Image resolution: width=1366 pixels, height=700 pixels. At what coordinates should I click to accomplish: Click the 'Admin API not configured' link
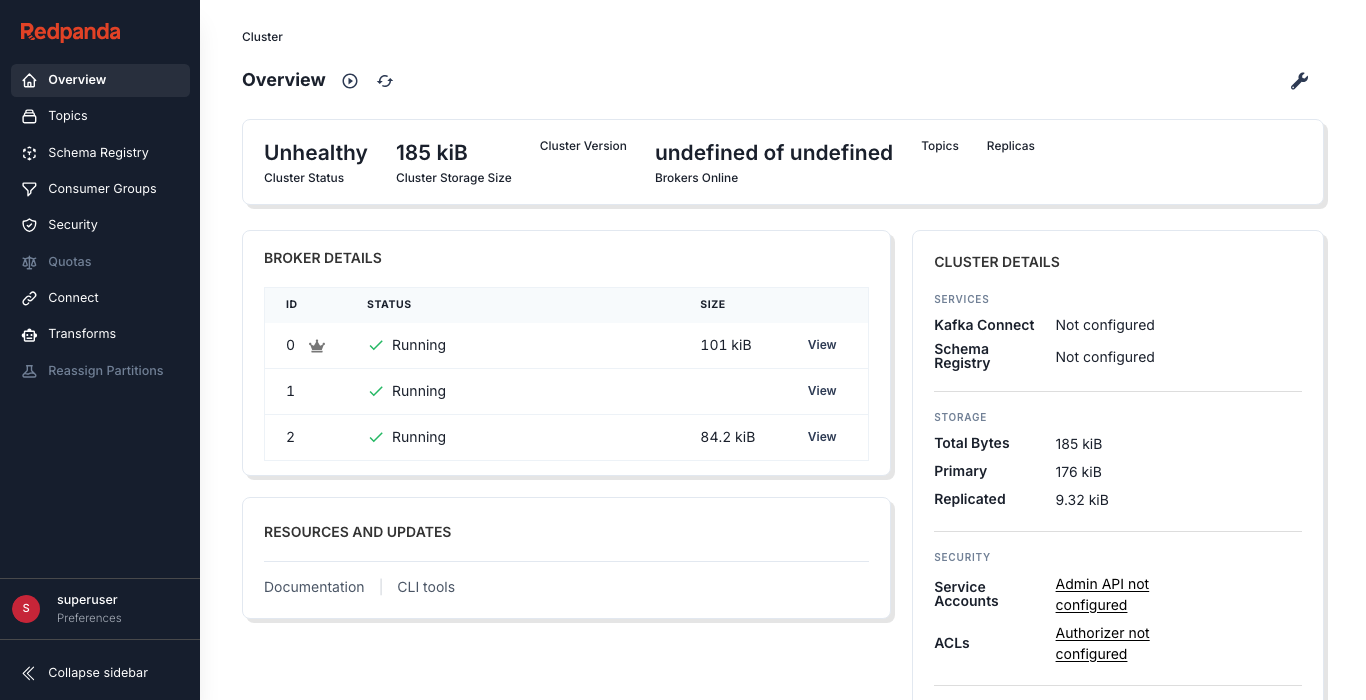click(1102, 594)
